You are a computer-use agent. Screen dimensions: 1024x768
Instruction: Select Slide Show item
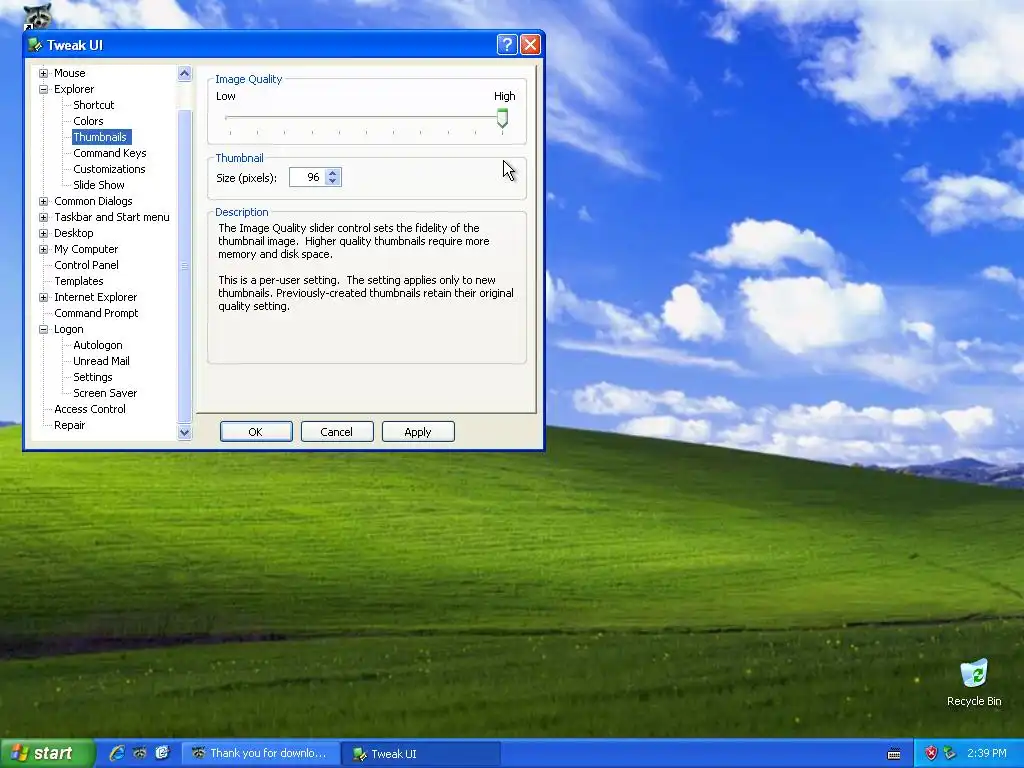[x=99, y=185]
